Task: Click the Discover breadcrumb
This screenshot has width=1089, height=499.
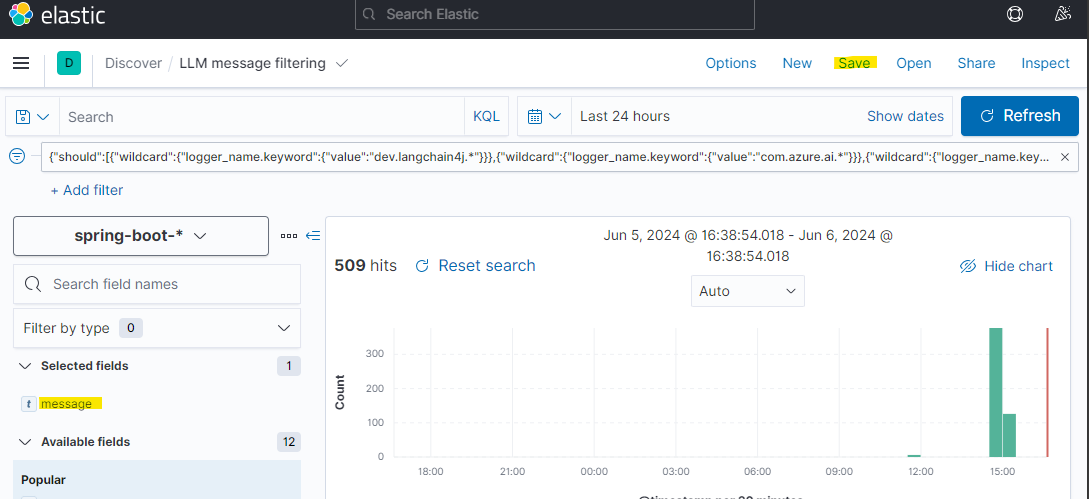Action: click(133, 63)
